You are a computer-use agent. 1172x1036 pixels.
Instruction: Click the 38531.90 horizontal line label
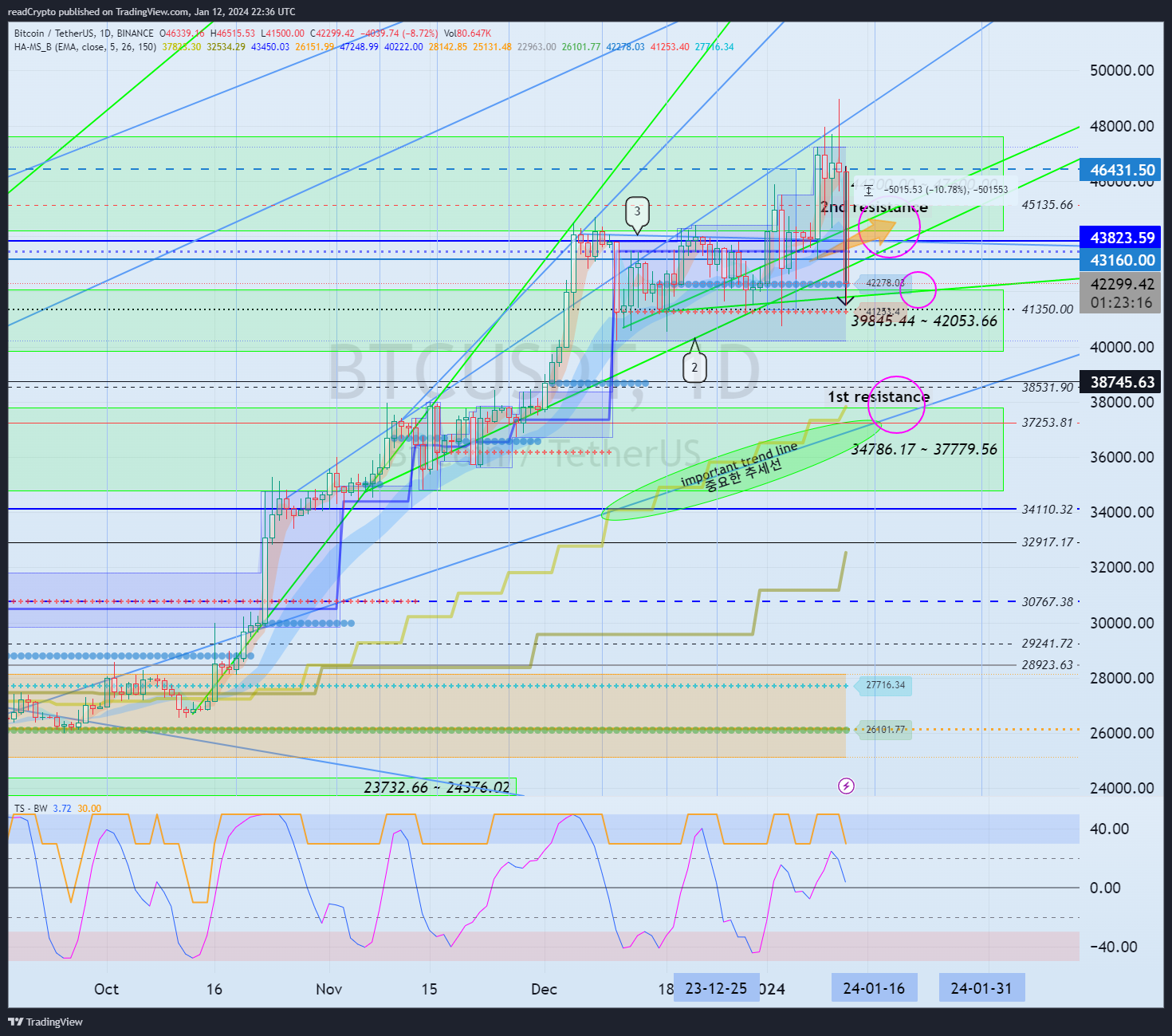(1048, 388)
